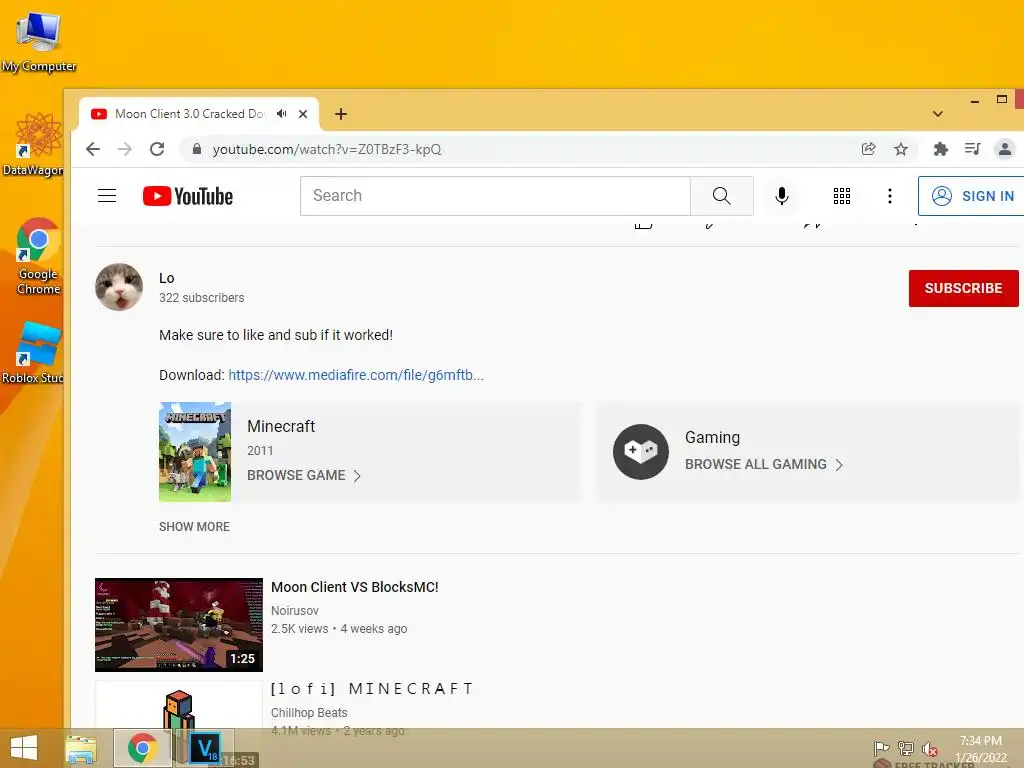Subscribe to the Lo channel

pos(963,288)
